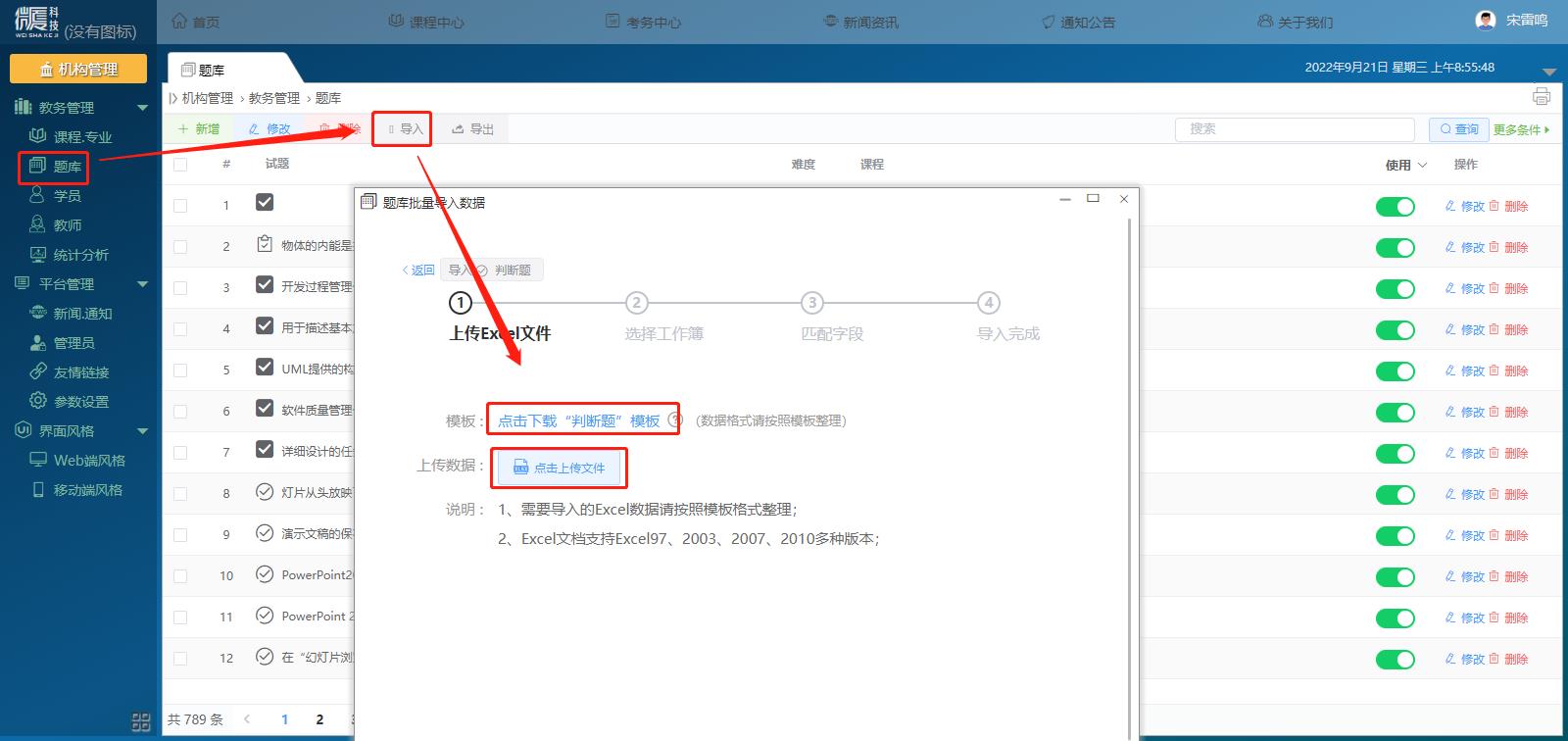Click the Web端风格 monitor icon
1568x741 pixels.
[37, 460]
